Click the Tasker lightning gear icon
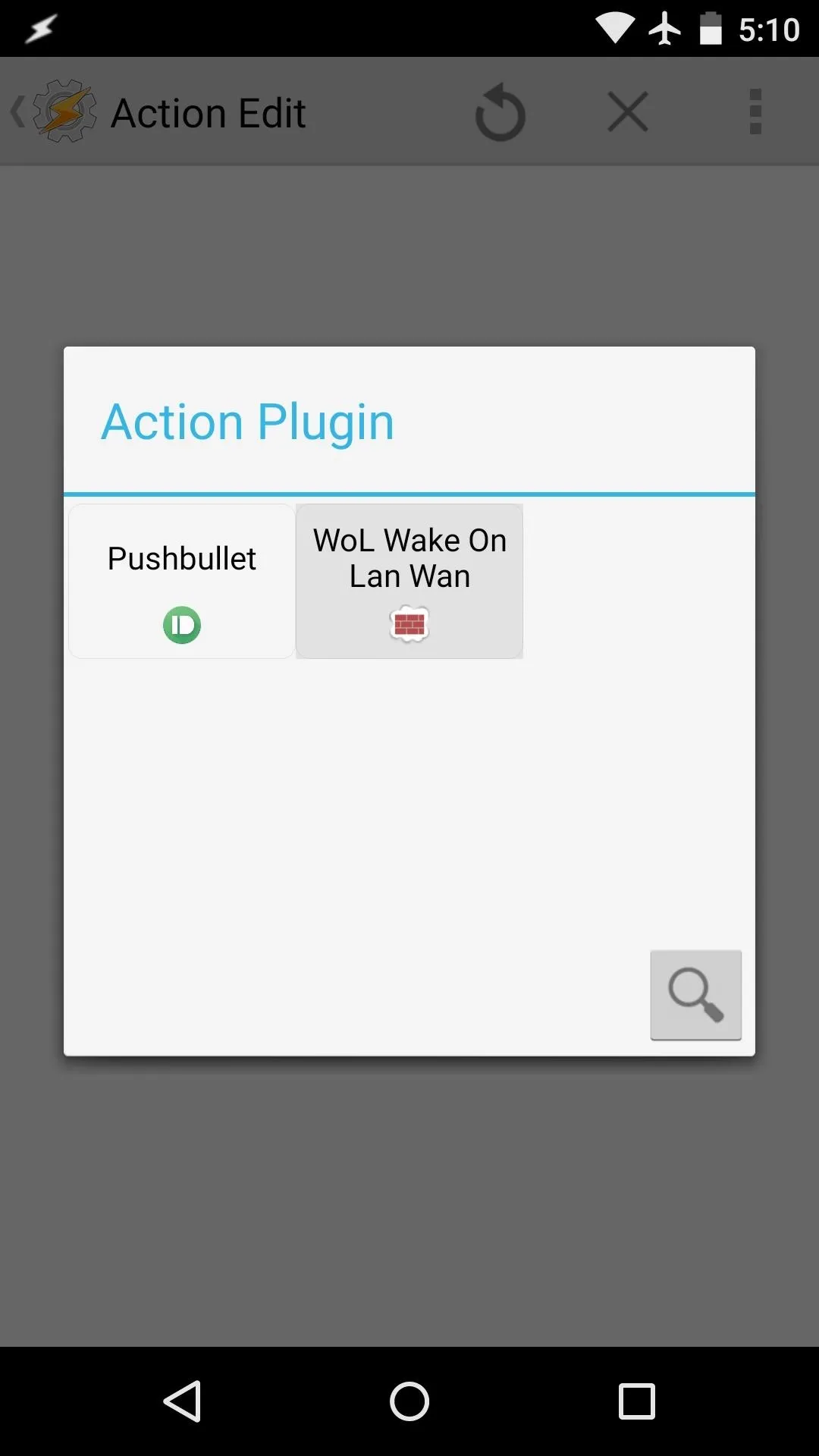Viewport: 819px width, 1456px height. click(x=65, y=111)
